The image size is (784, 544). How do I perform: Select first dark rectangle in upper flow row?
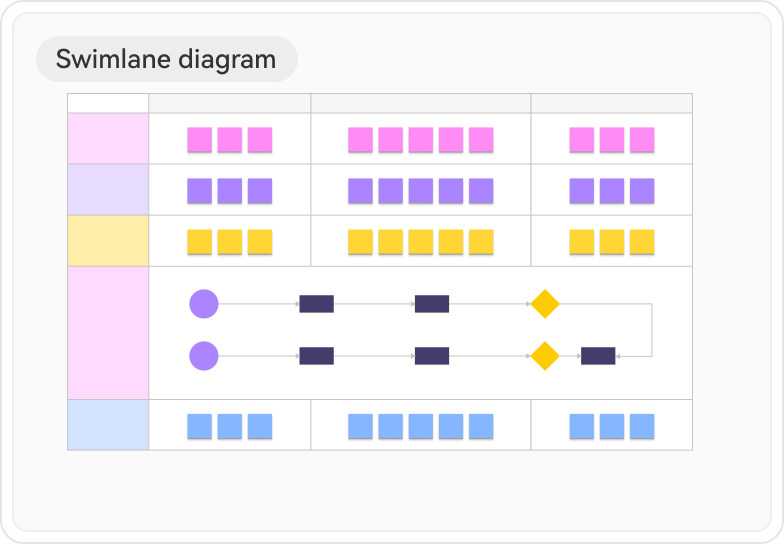pyautogui.click(x=316, y=304)
